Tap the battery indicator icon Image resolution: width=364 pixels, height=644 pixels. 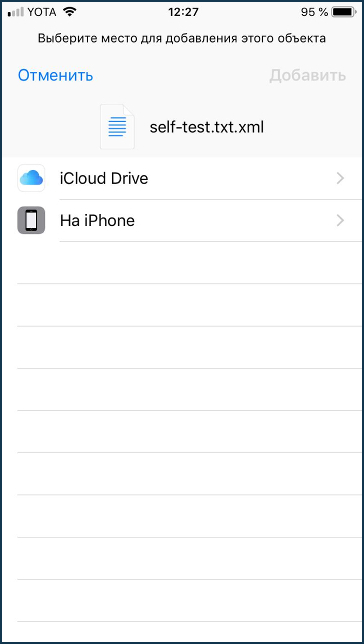(x=344, y=12)
